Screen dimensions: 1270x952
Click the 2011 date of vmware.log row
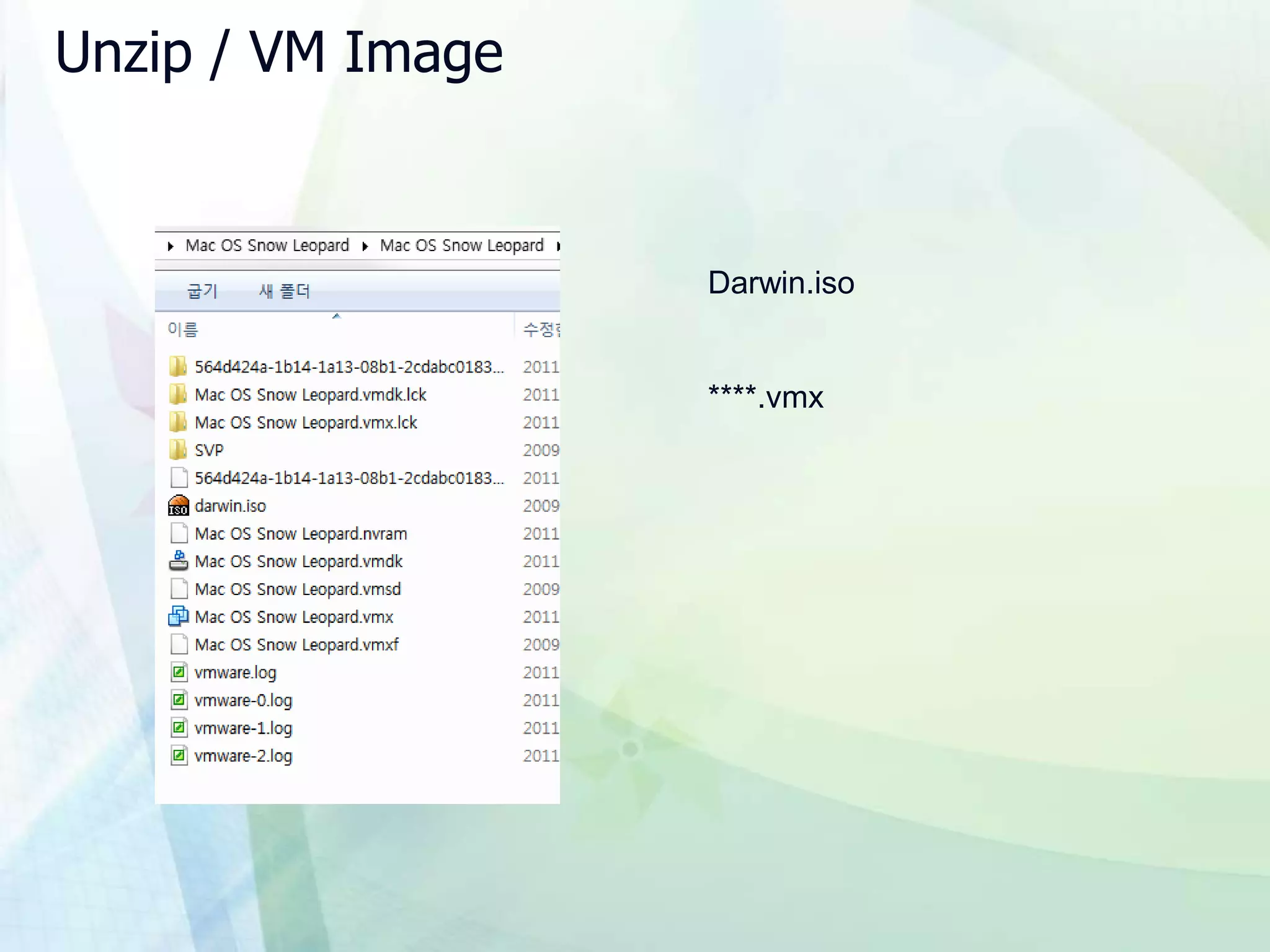tap(541, 672)
